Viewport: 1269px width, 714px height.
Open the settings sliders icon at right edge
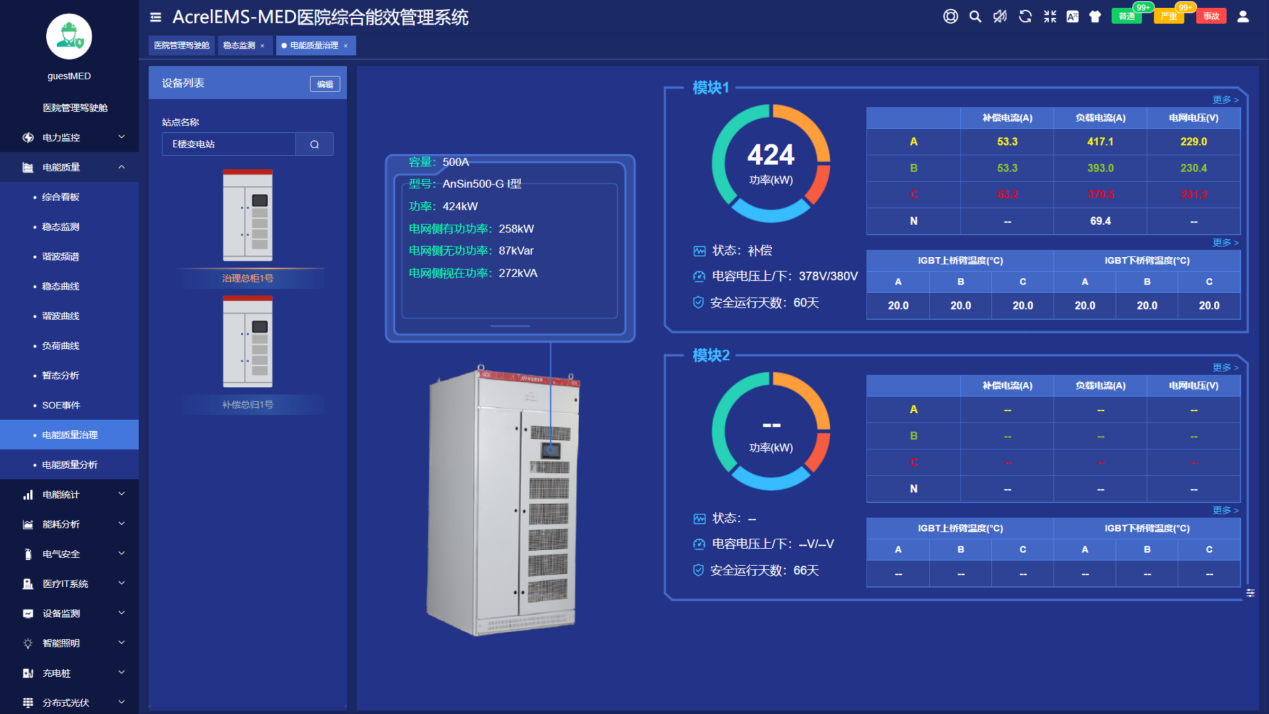click(x=1250, y=593)
